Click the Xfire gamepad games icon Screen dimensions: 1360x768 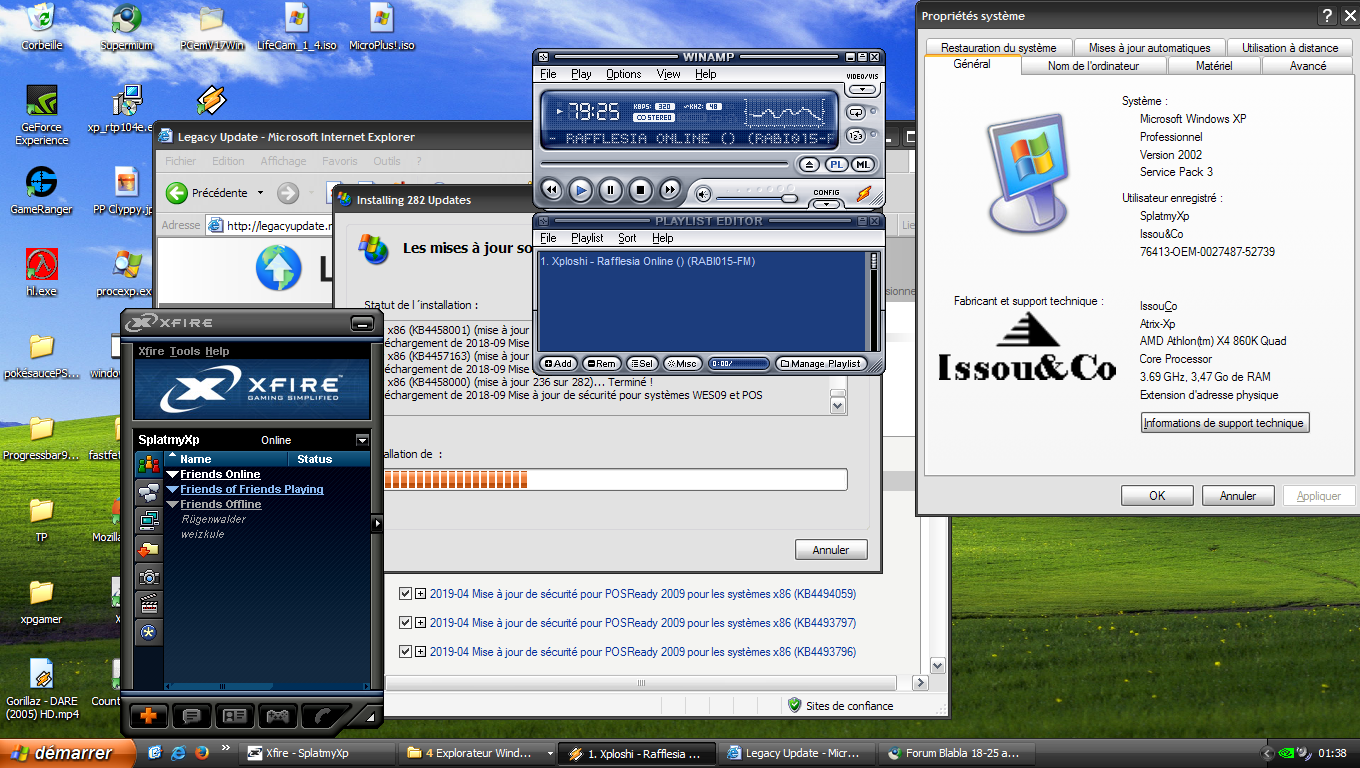(x=277, y=715)
